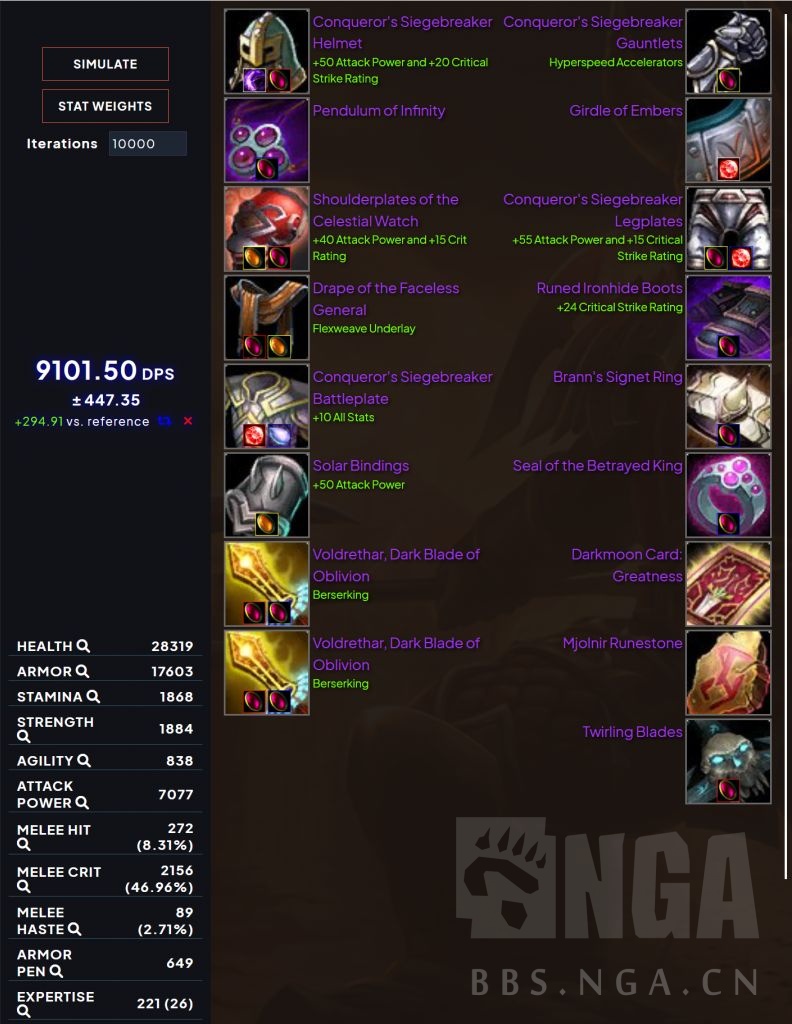The width and height of the screenshot is (792, 1024).
Task: Click the STAT WEIGHTS button
Action: tap(105, 106)
